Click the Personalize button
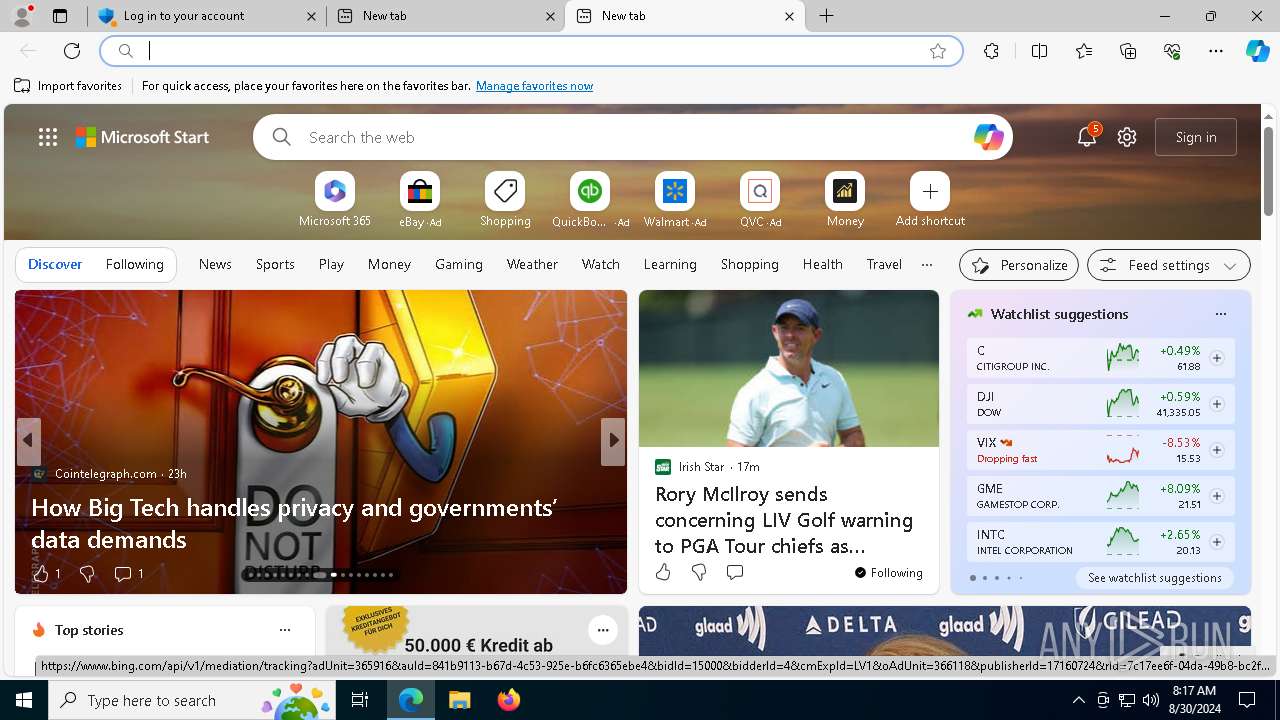Screen dimensions: 1280x720 pyautogui.click(x=1019, y=265)
